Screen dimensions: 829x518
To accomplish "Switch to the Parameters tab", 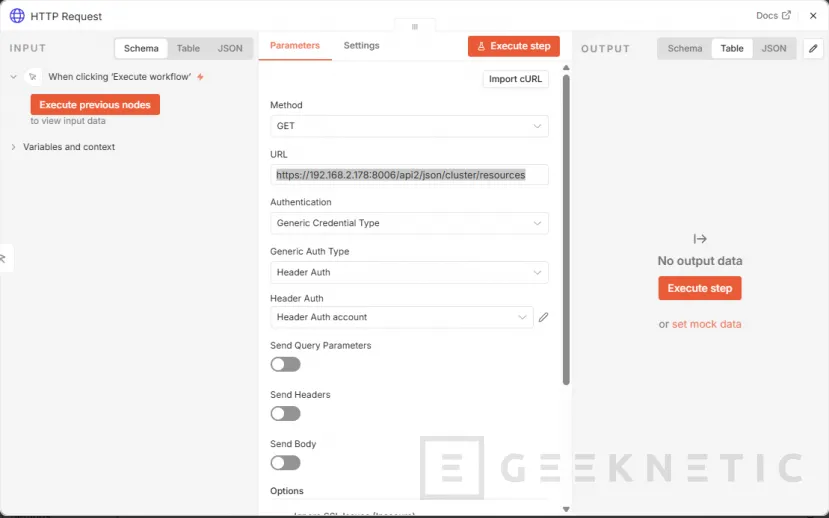I will coord(294,45).
